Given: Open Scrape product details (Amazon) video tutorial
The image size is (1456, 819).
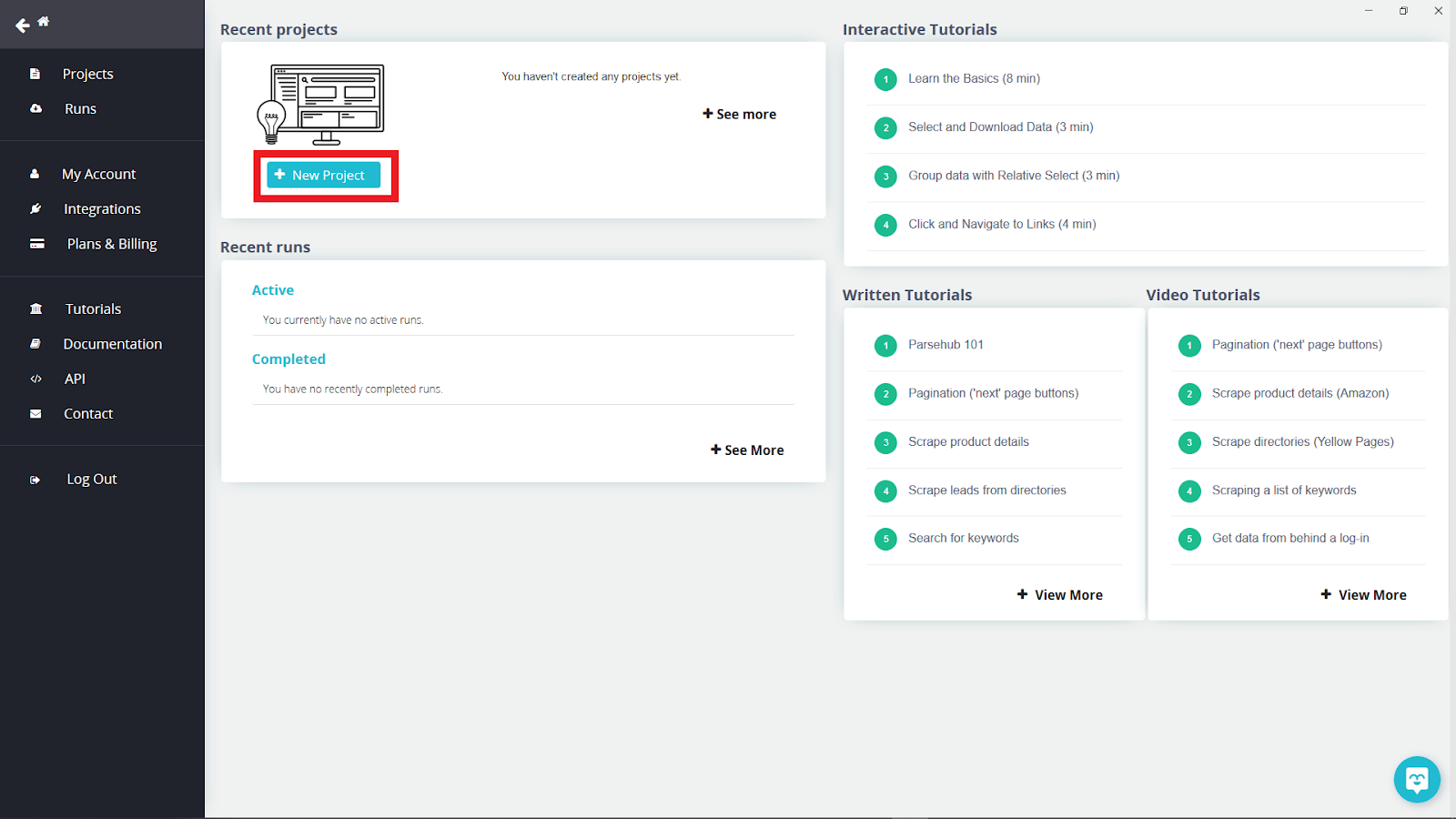Looking at the screenshot, I should tap(1300, 393).
